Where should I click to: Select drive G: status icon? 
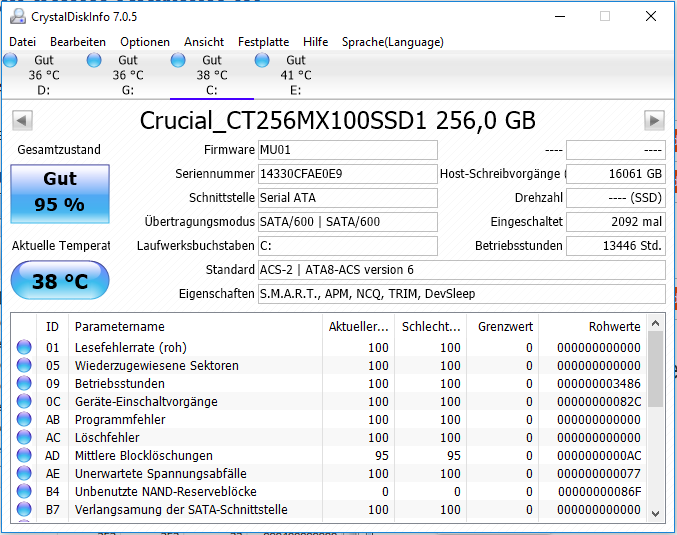pos(94,60)
